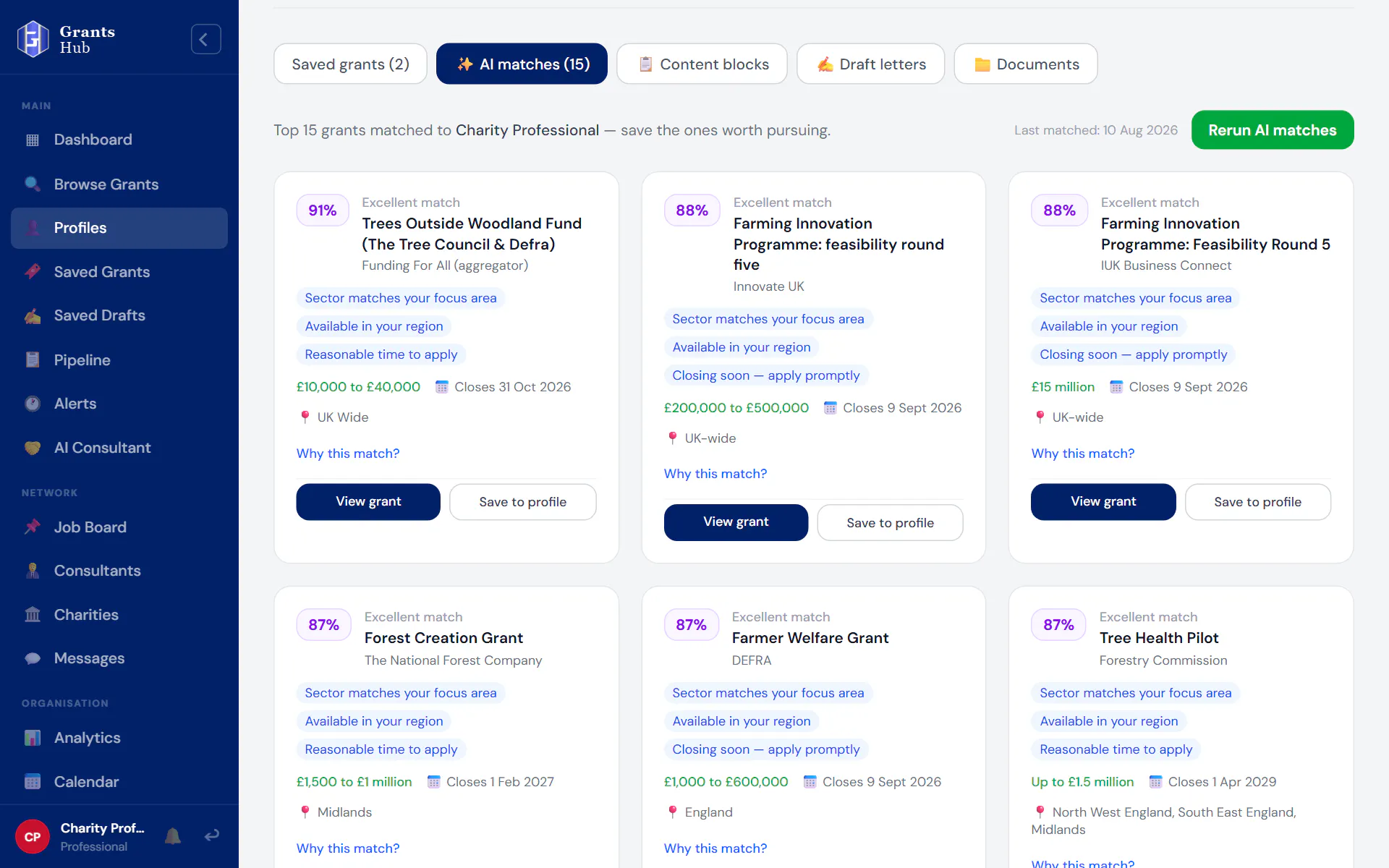This screenshot has width=1389, height=868.
Task: Open the Job Board
Action: coord(119,527)
